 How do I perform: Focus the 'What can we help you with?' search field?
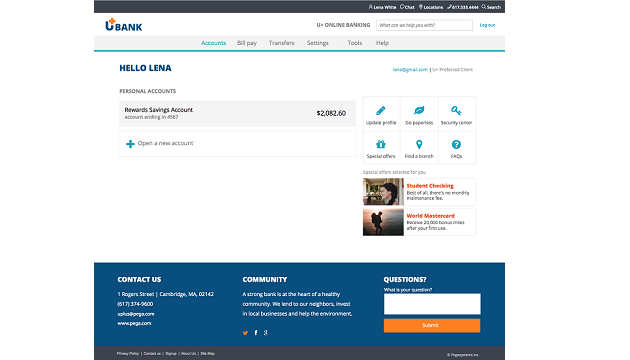click(424, 25)
